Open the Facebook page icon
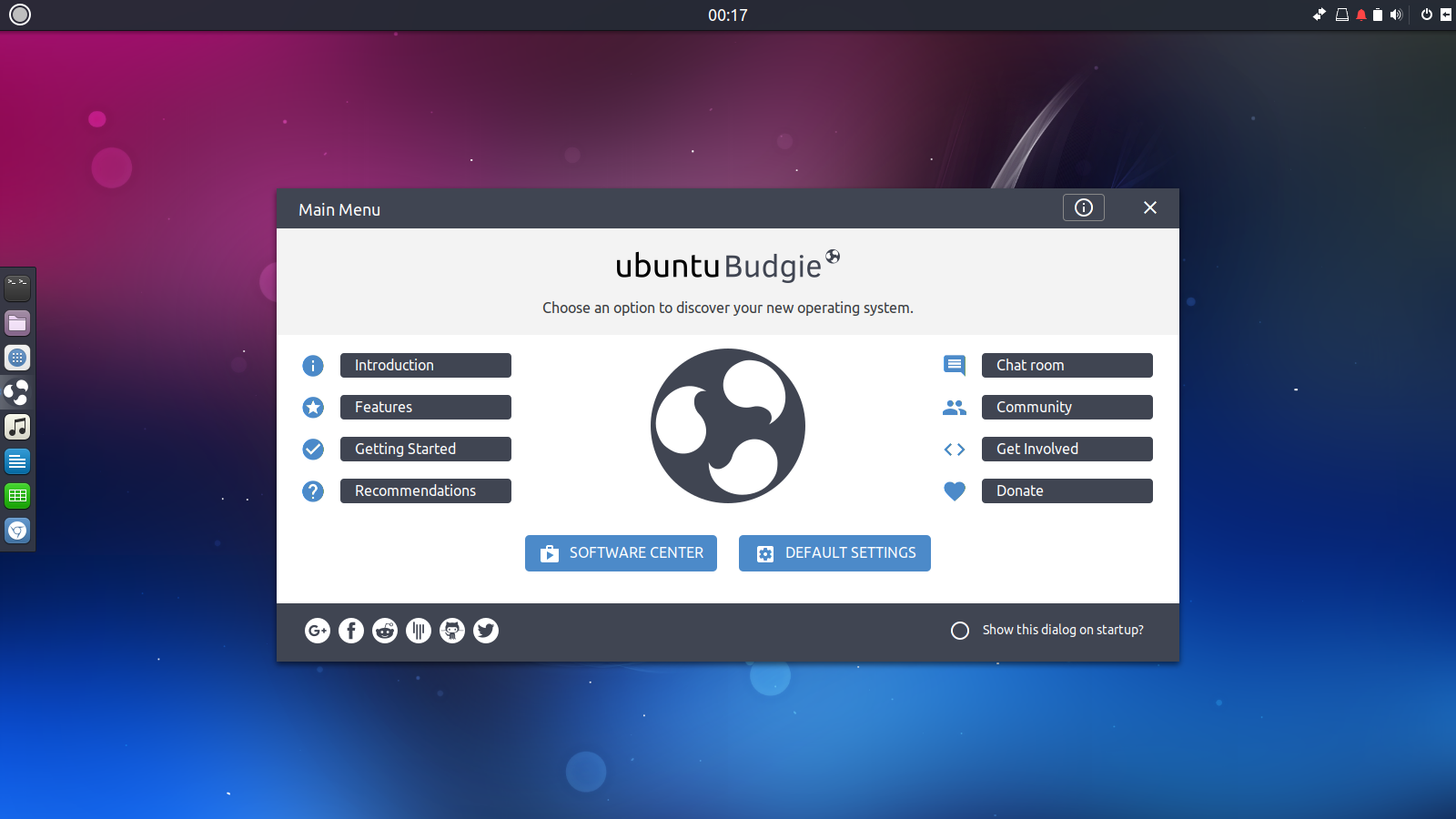This screenshot has height=819, width=1456. [351, 631]
